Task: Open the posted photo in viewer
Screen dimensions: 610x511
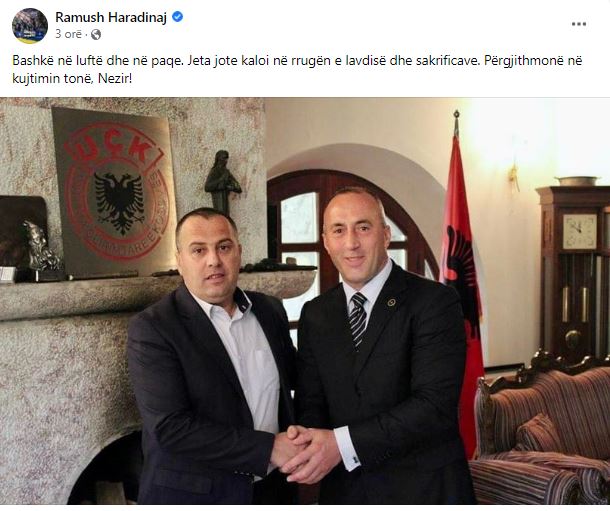Action: [x=305, y=301]
